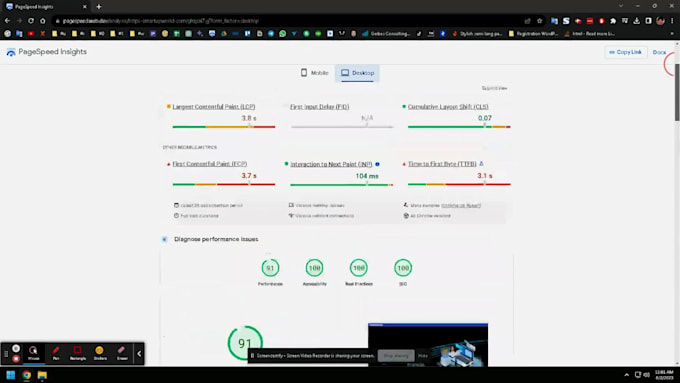The width and height of the screenshot is (680, 383).
Task: Click the TTFB distribution bar
Action: coord(459,184)
